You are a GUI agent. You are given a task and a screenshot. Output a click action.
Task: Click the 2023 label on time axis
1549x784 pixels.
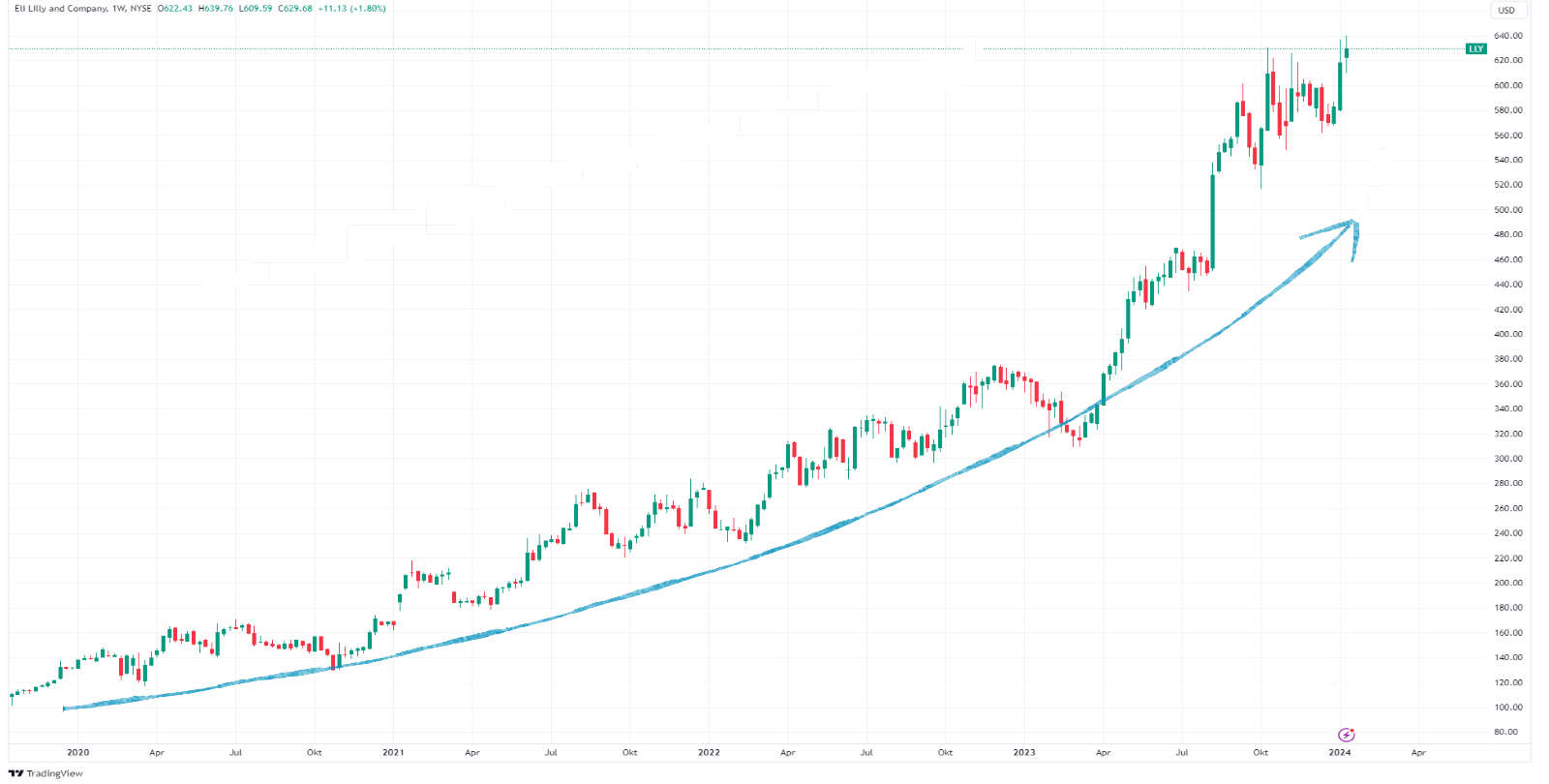(x=1023, y=752)
